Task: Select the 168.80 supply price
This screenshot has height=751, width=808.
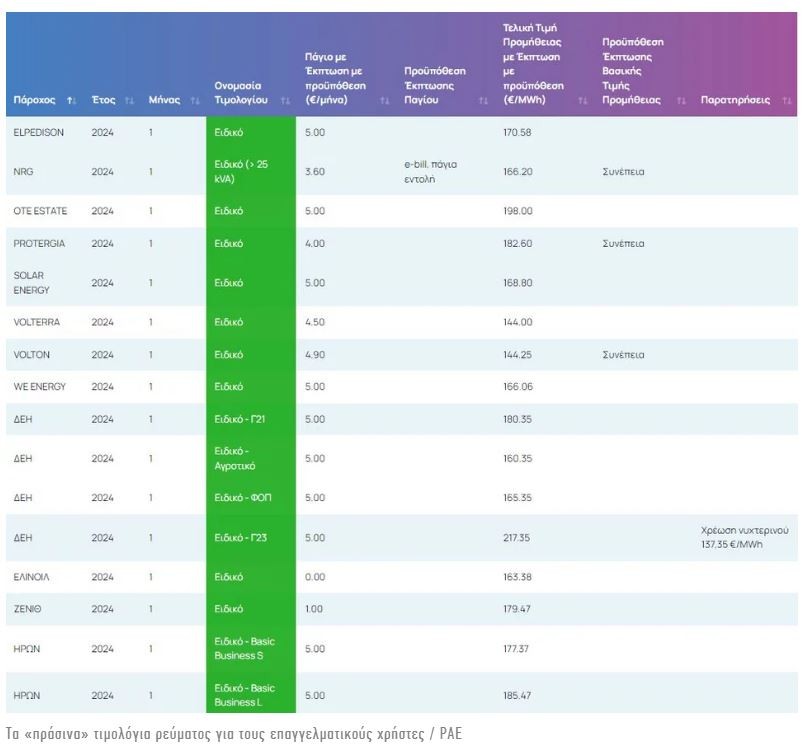Action: [x=518, y=283]
